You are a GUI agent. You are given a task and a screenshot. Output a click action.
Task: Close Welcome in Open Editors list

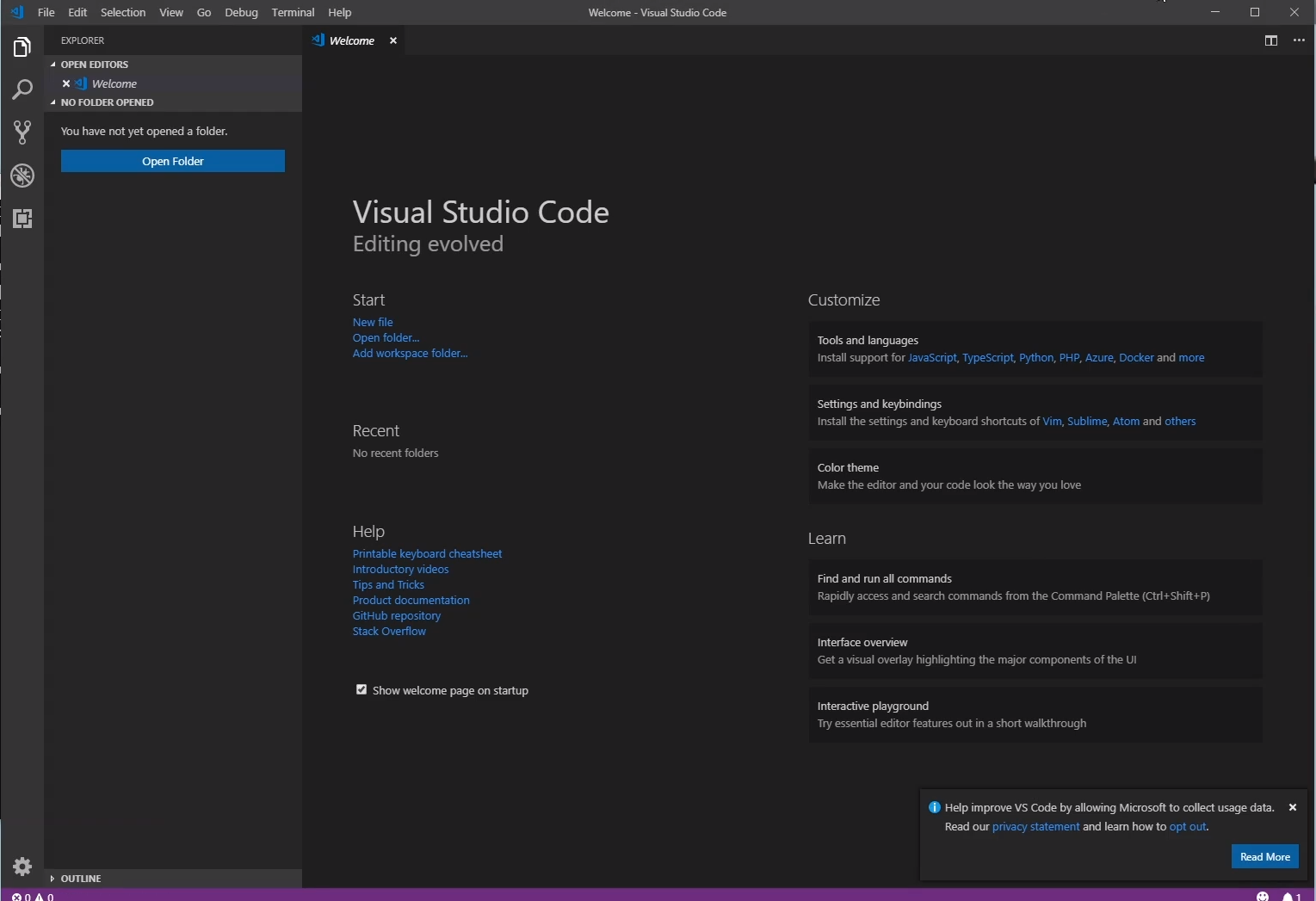[x=66, y=83]
